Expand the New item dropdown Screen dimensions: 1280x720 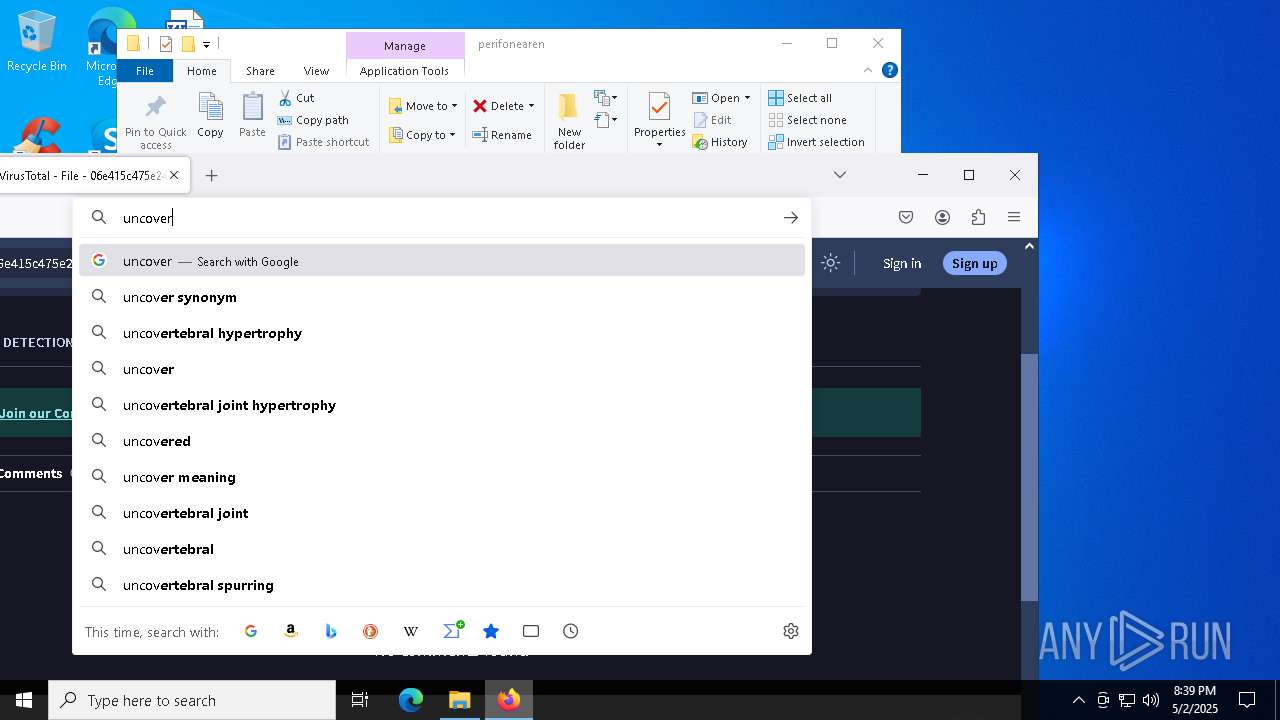[x=605, y=98]
